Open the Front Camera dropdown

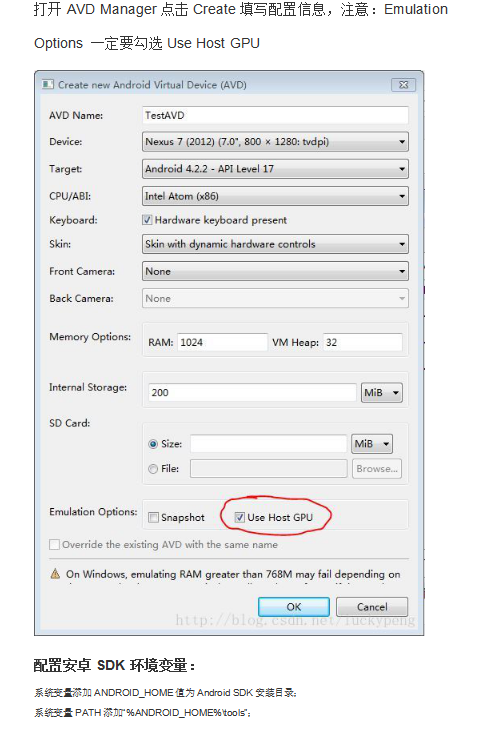[x=275, y=272]
